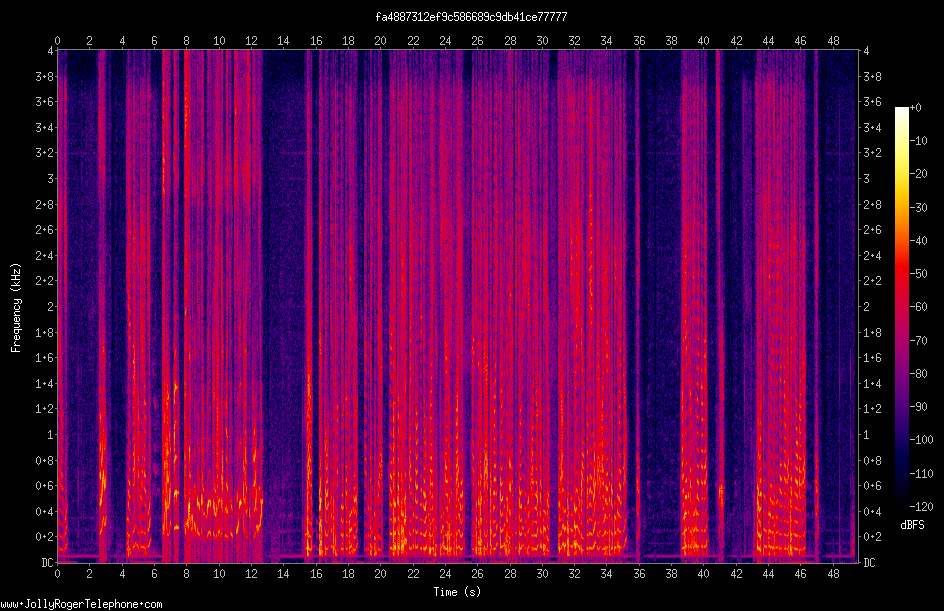The image size is (944, 611).
Task: Click the "-120" color scale value
Action: point(922,507)
